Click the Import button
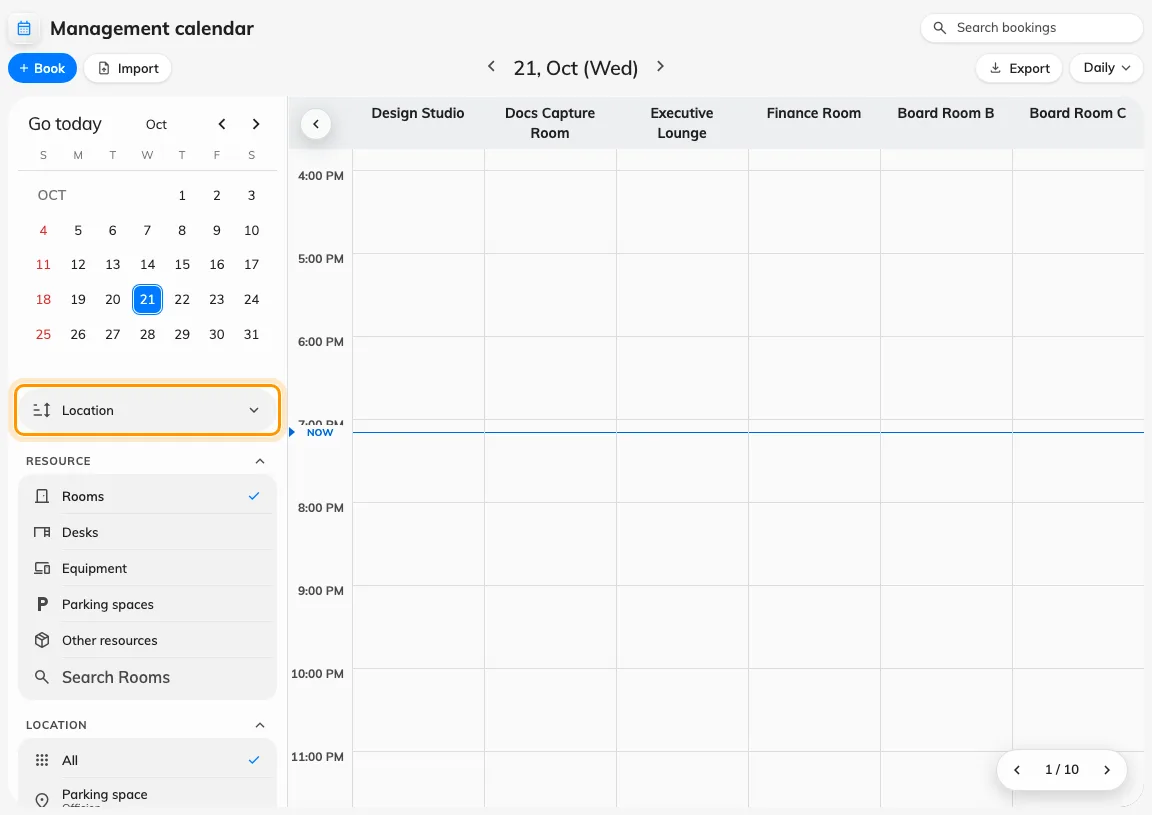Viewport: 1152px width, 815px height. pos(128,68)
